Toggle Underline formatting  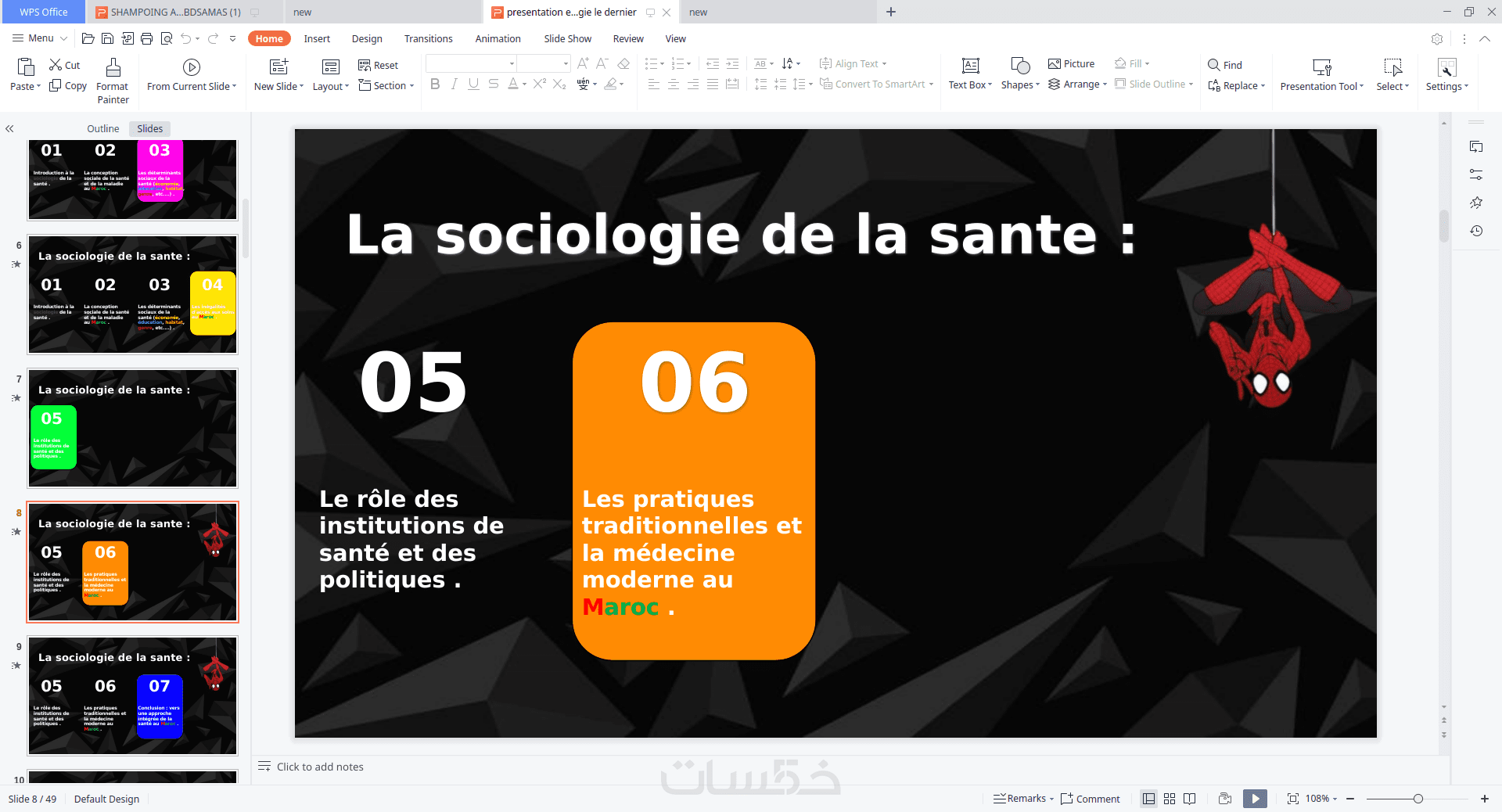tap(473, 84)
